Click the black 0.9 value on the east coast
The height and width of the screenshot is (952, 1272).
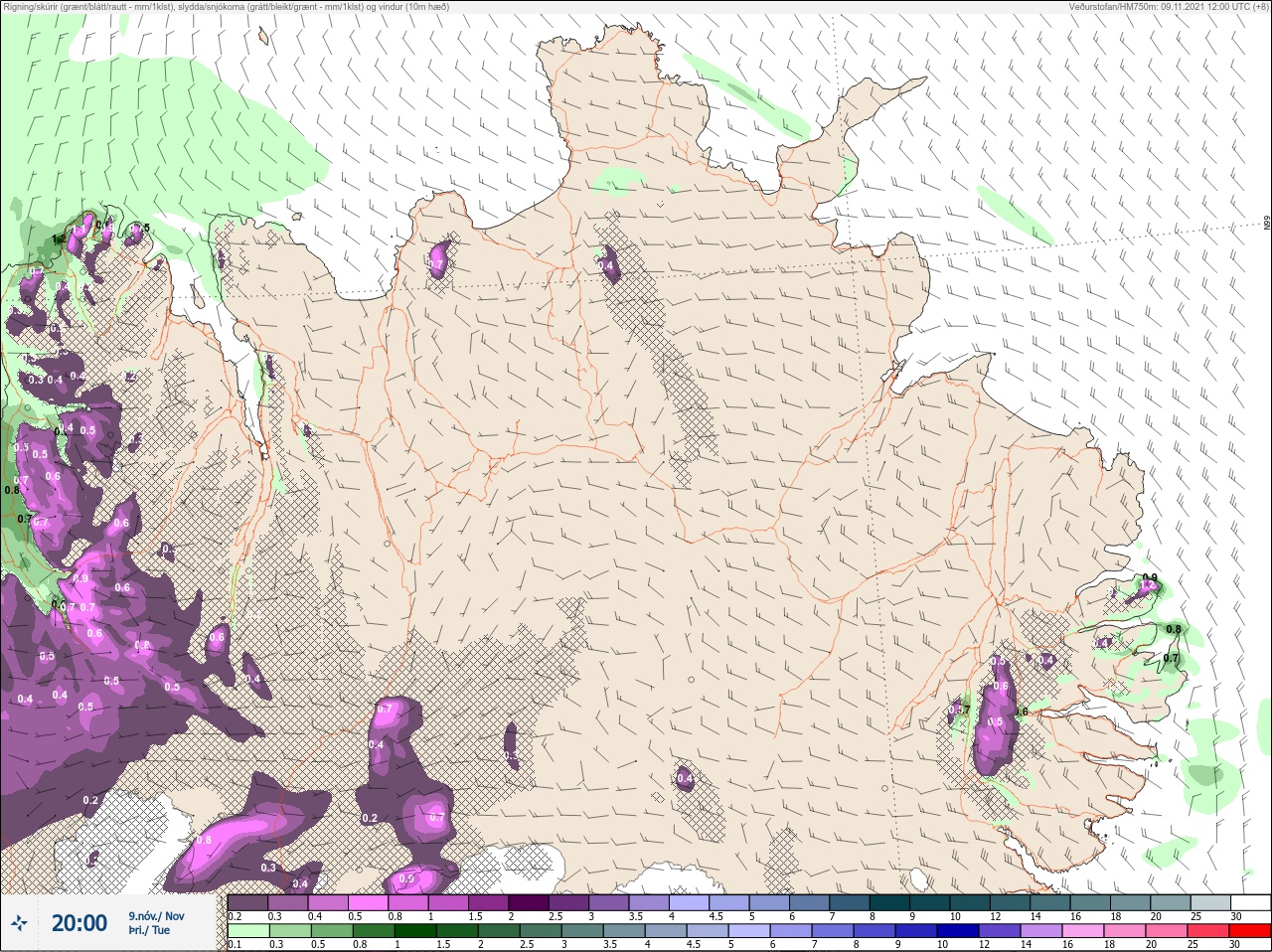pos(1150,577)
